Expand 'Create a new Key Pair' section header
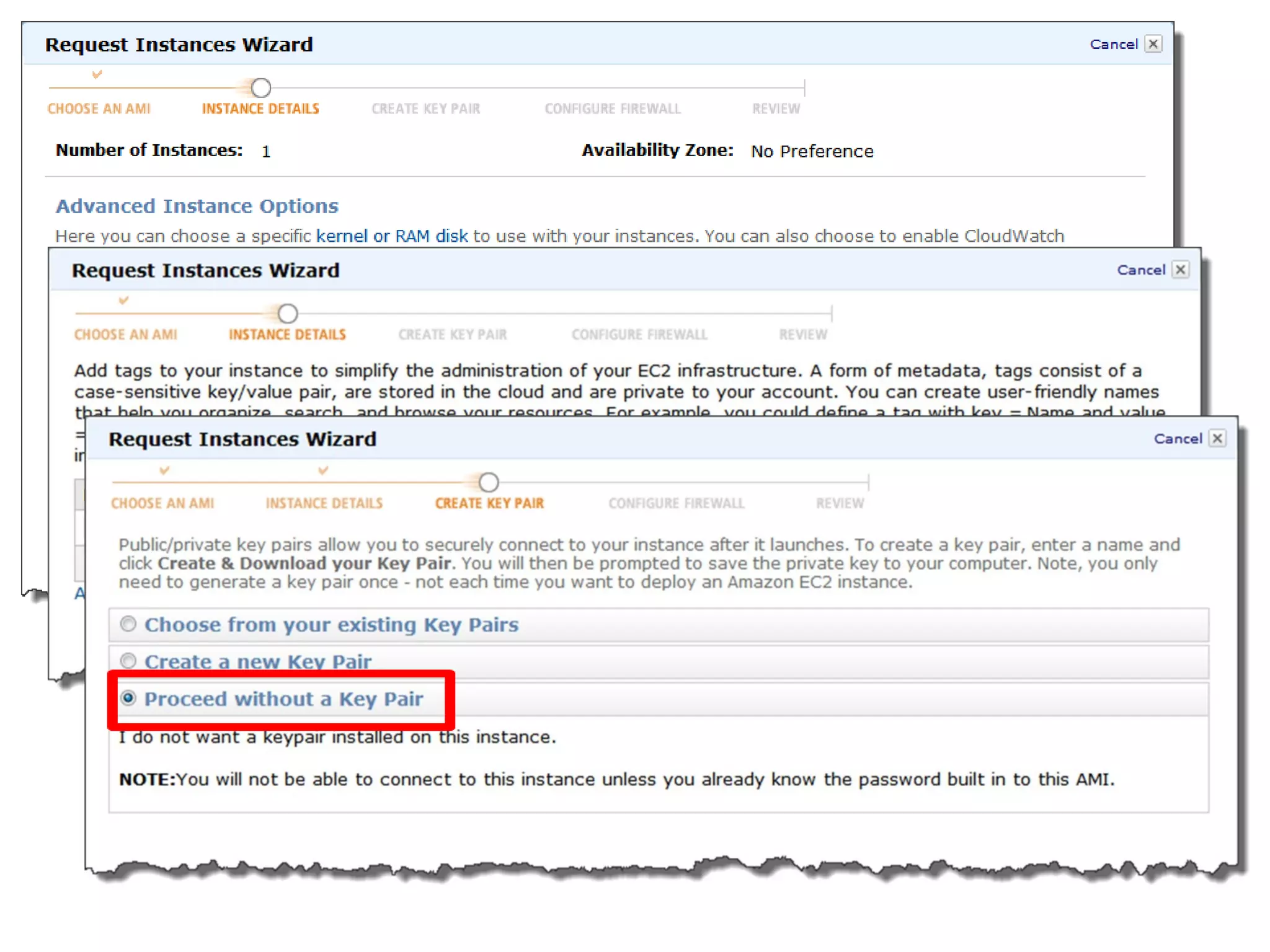This screenshot has width=1270, height=952. coord(258,661)
